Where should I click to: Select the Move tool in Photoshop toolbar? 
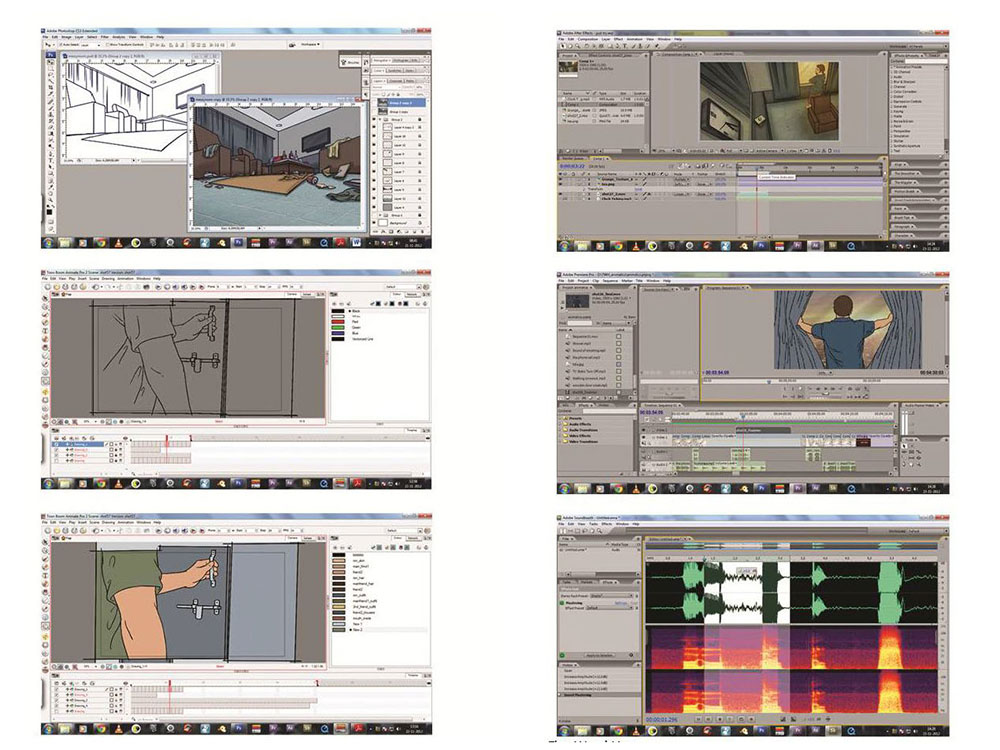pyautogui.click(x=51, y=62)
